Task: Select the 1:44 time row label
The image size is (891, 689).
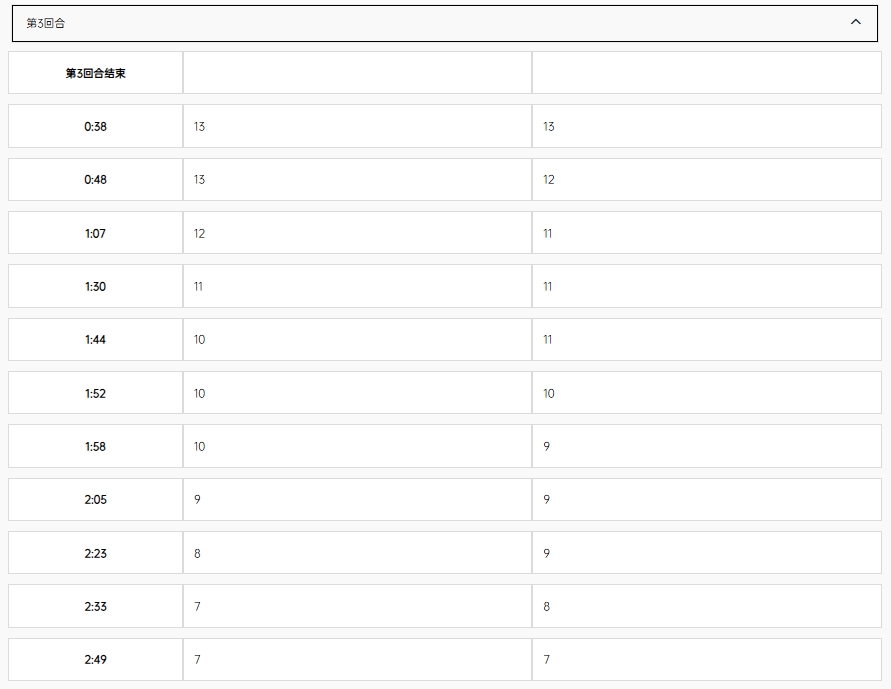Action: tap(95, 340)
